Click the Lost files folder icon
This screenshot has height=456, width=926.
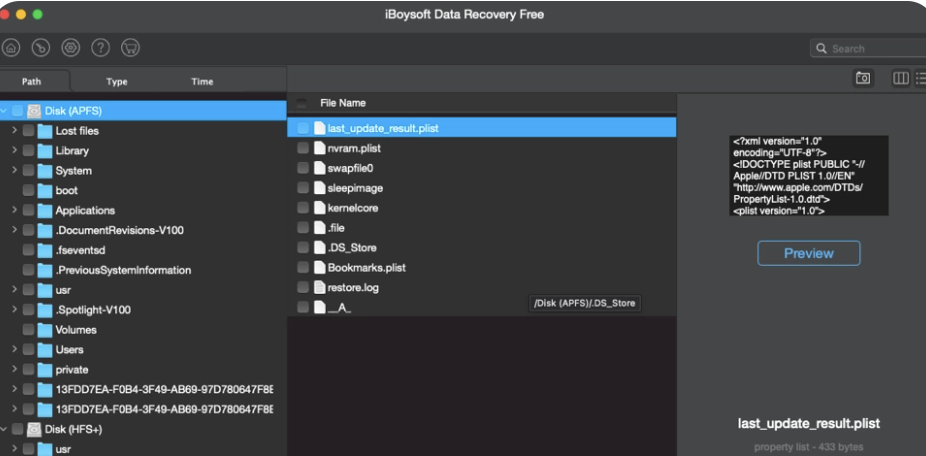45,131
